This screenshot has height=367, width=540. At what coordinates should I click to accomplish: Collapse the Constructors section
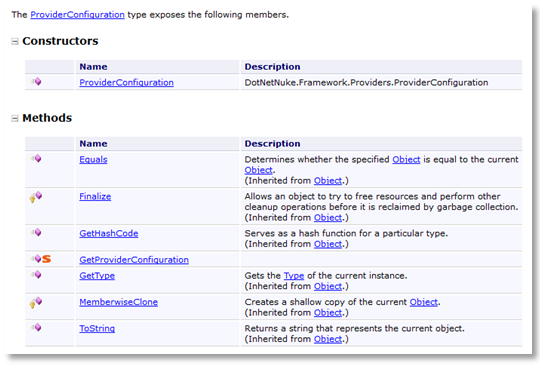[14, 42]
